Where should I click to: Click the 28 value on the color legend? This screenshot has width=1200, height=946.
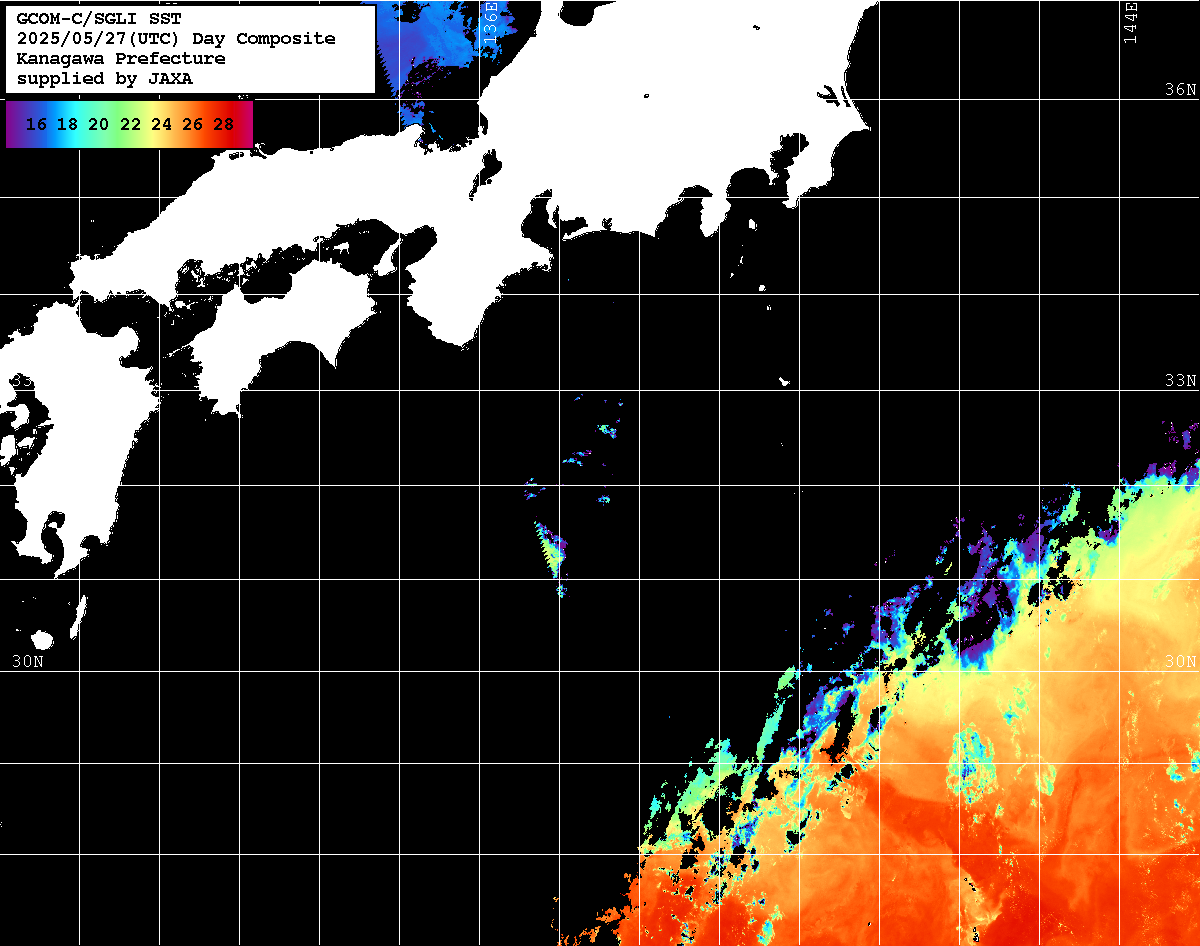click(x=224, y=125)
